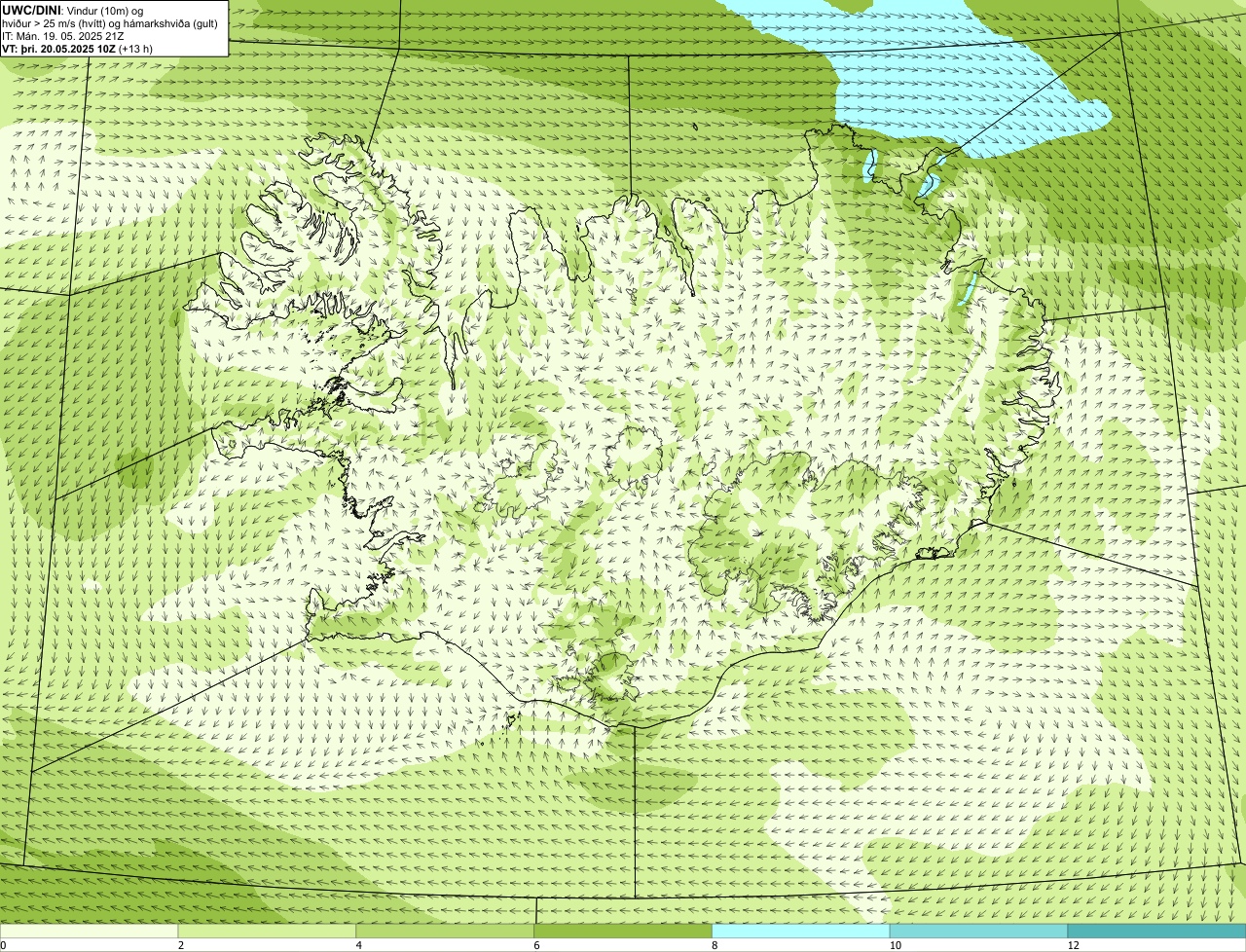Image resolution: width=1246 pixels, height=952 pixels.
Task: Click the "10" scale label
Action: pos(895,945)
